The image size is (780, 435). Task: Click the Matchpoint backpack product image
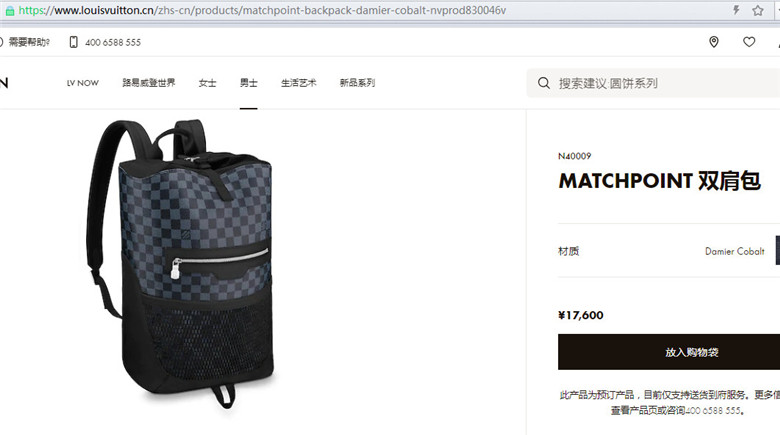click(180, 263)
